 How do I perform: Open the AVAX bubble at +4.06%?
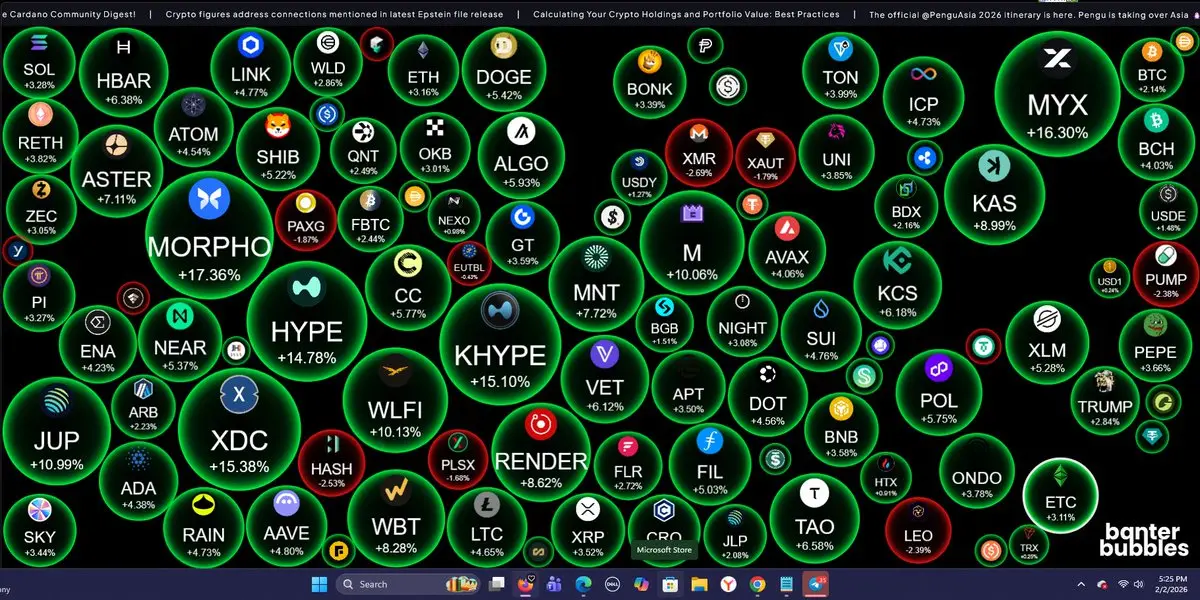[787, 249]
